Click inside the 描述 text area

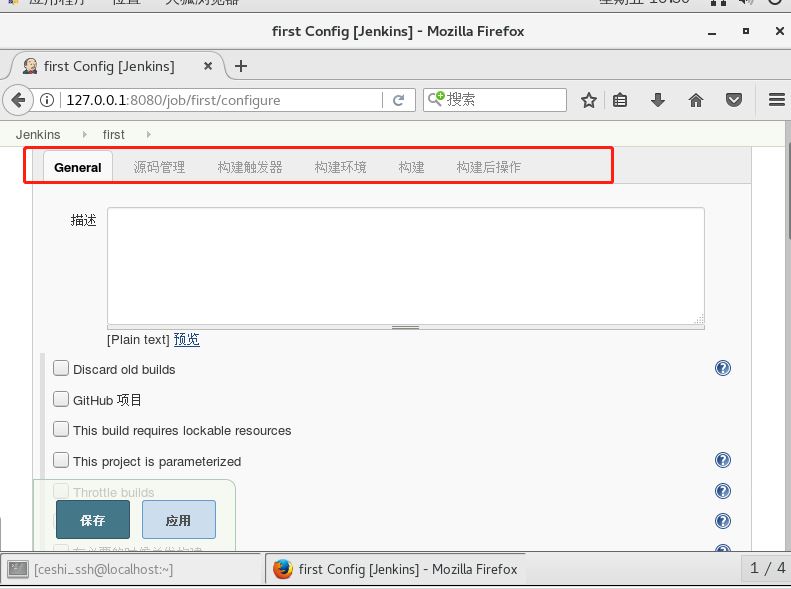point(405,265)
